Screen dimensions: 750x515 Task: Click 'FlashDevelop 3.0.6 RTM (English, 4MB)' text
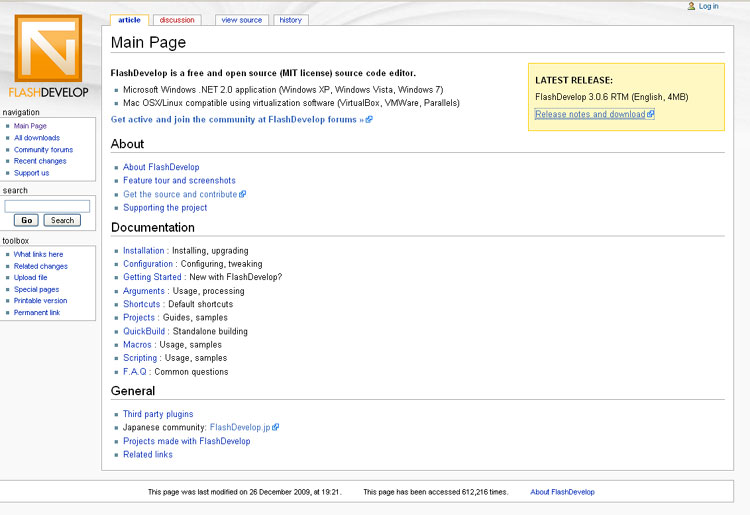pos(612,97)
